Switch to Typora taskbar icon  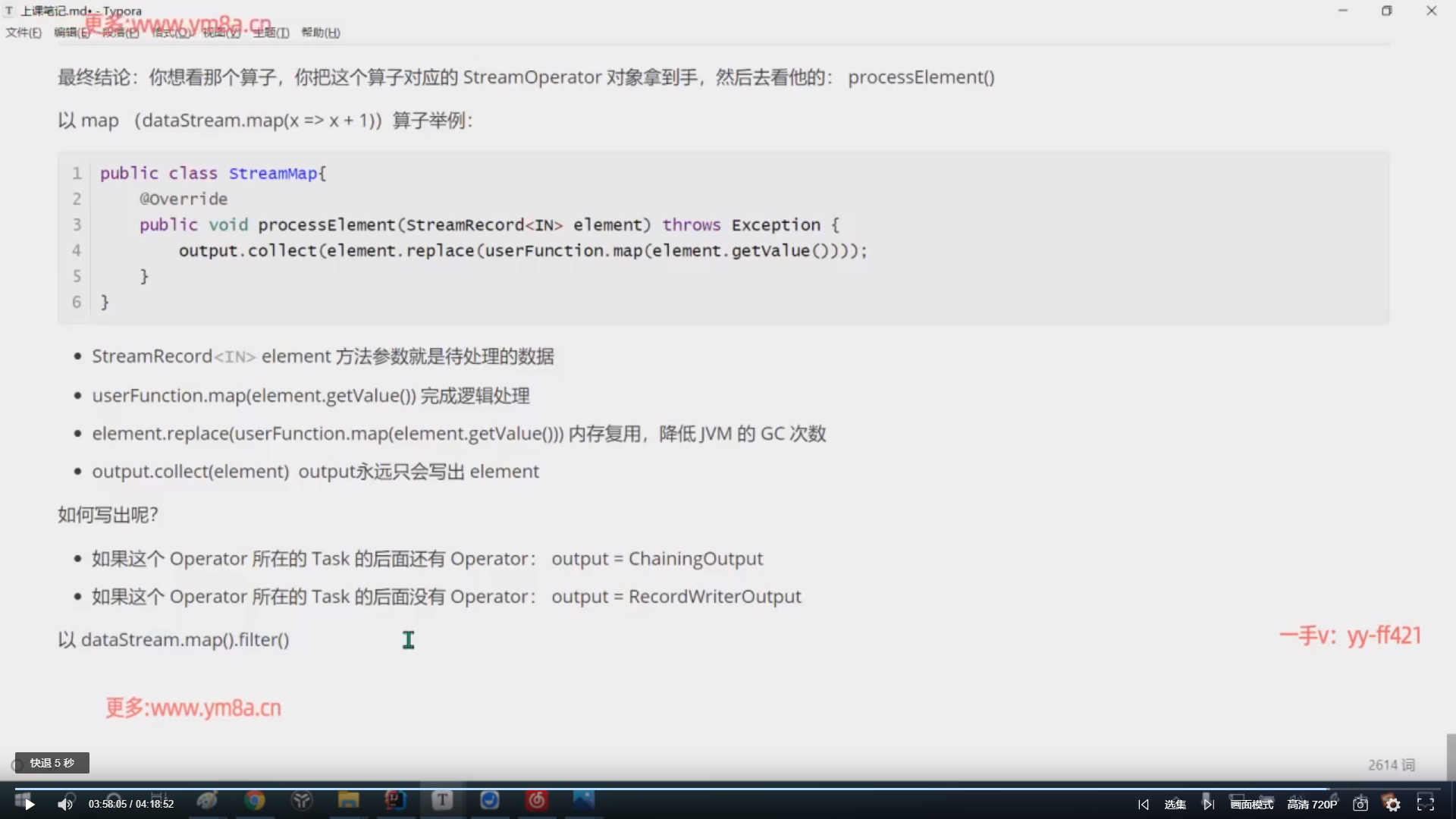click(x=442, y=800)
